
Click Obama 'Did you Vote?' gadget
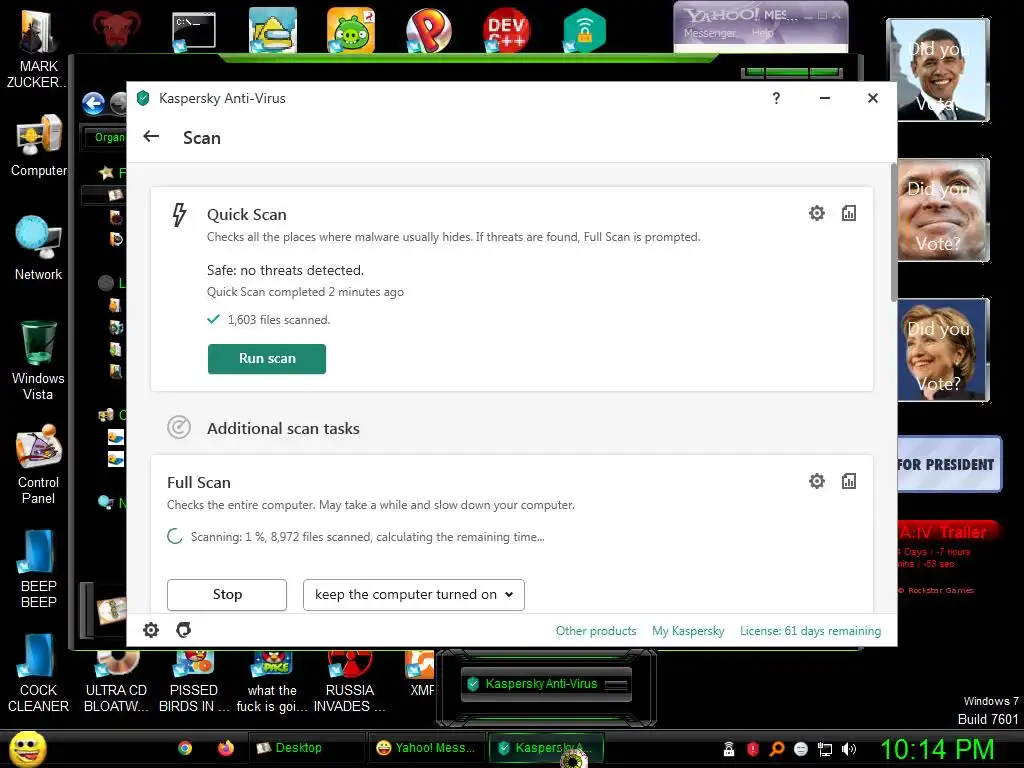pyautogui.click(x=938, y=70)
